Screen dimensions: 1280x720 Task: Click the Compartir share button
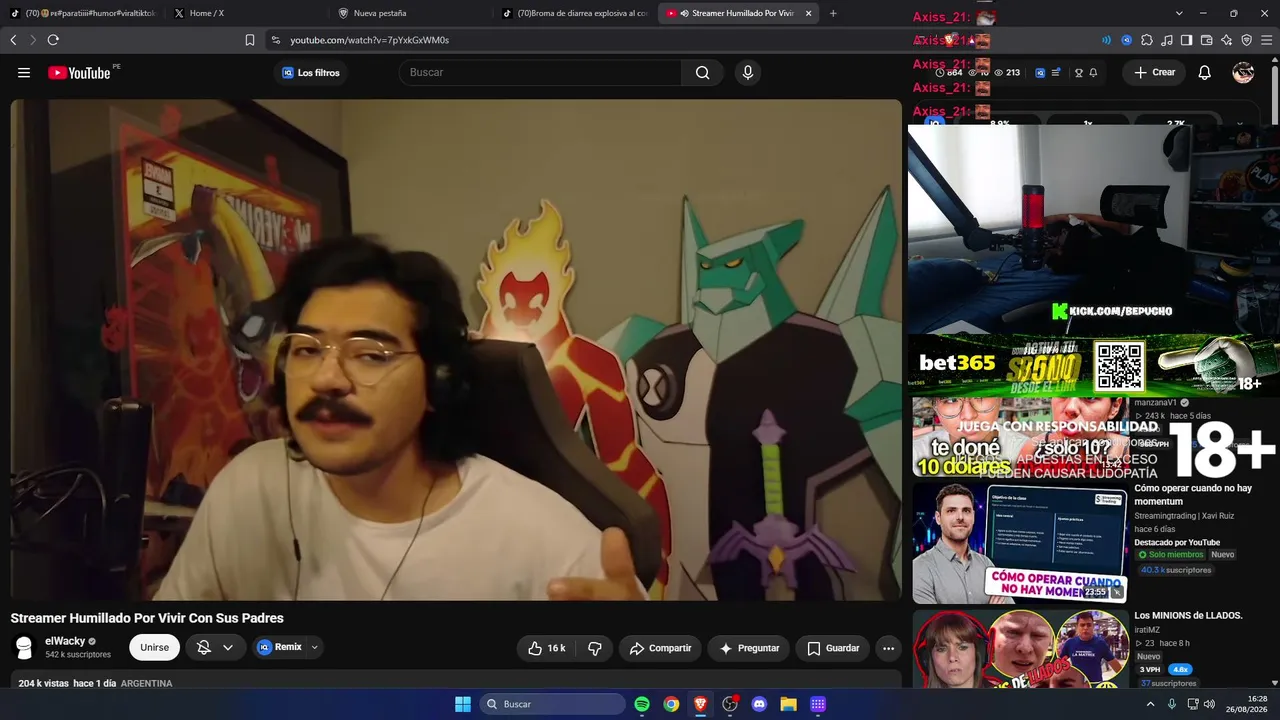tap(660, 648)
